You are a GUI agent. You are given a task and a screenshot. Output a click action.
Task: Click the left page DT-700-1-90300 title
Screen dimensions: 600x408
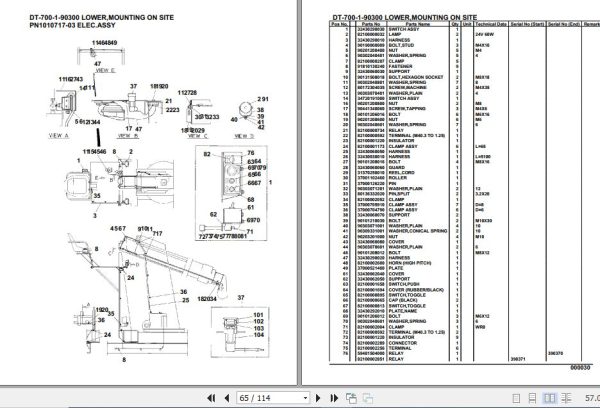pyautogui.click(x=101, y=18)
